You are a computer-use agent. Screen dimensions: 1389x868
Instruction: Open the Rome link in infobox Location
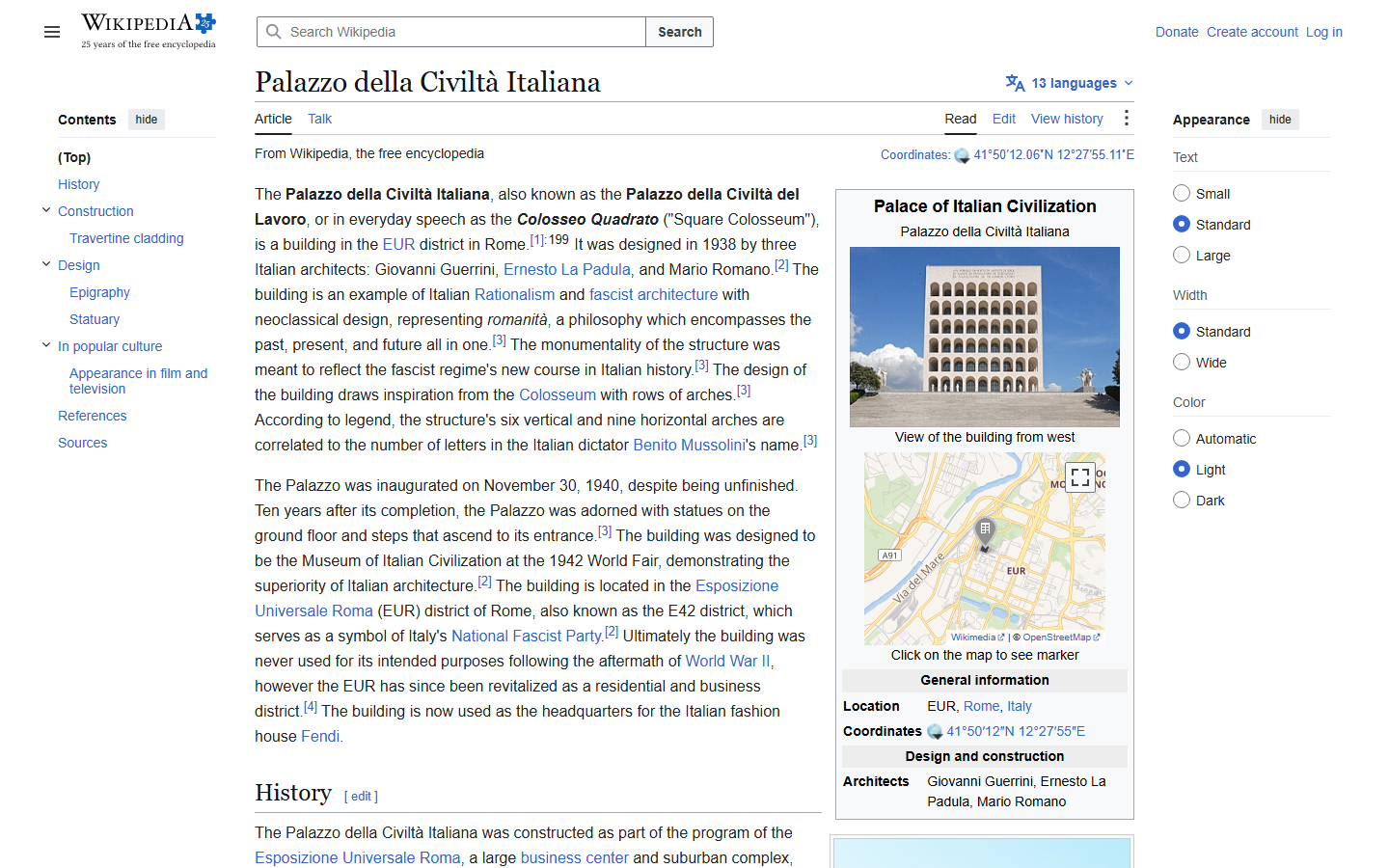(x=981, y=706)
